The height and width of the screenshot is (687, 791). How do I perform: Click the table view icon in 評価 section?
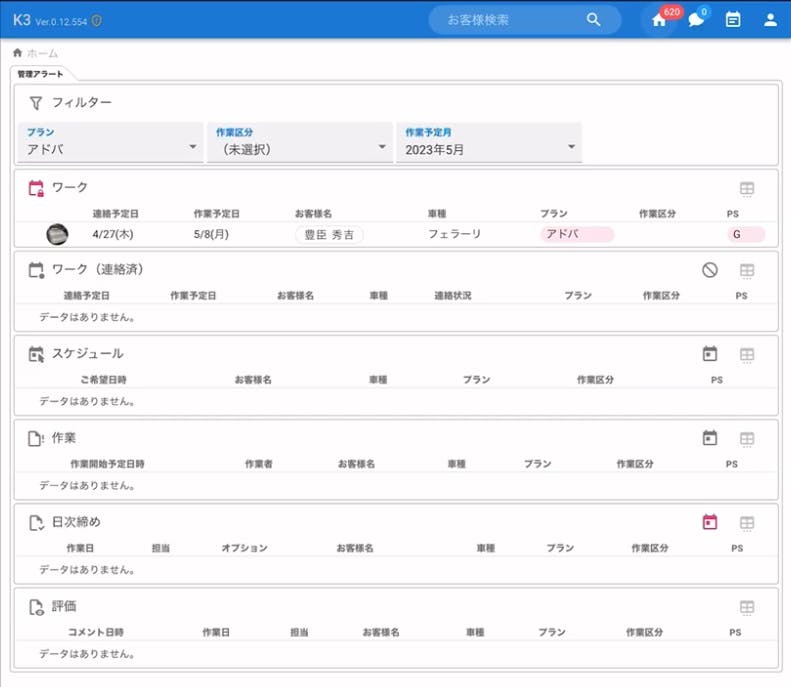coord(747,607)
